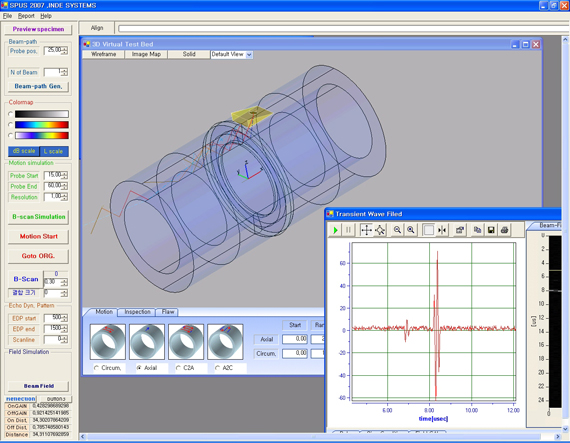Select the axes scroll crosshair tool
The width and height of the screenshot is (570, 443).
(366, 230)
